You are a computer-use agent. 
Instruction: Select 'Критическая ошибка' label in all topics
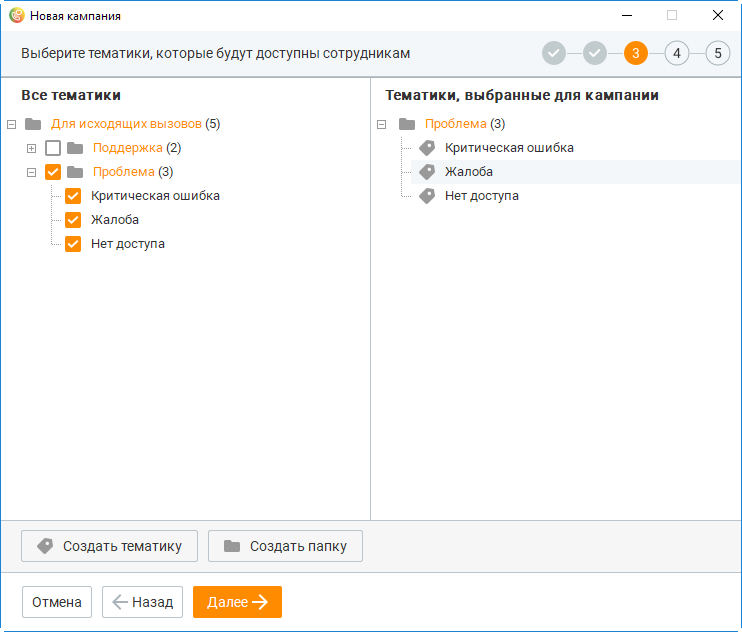(x=155, y=196)
